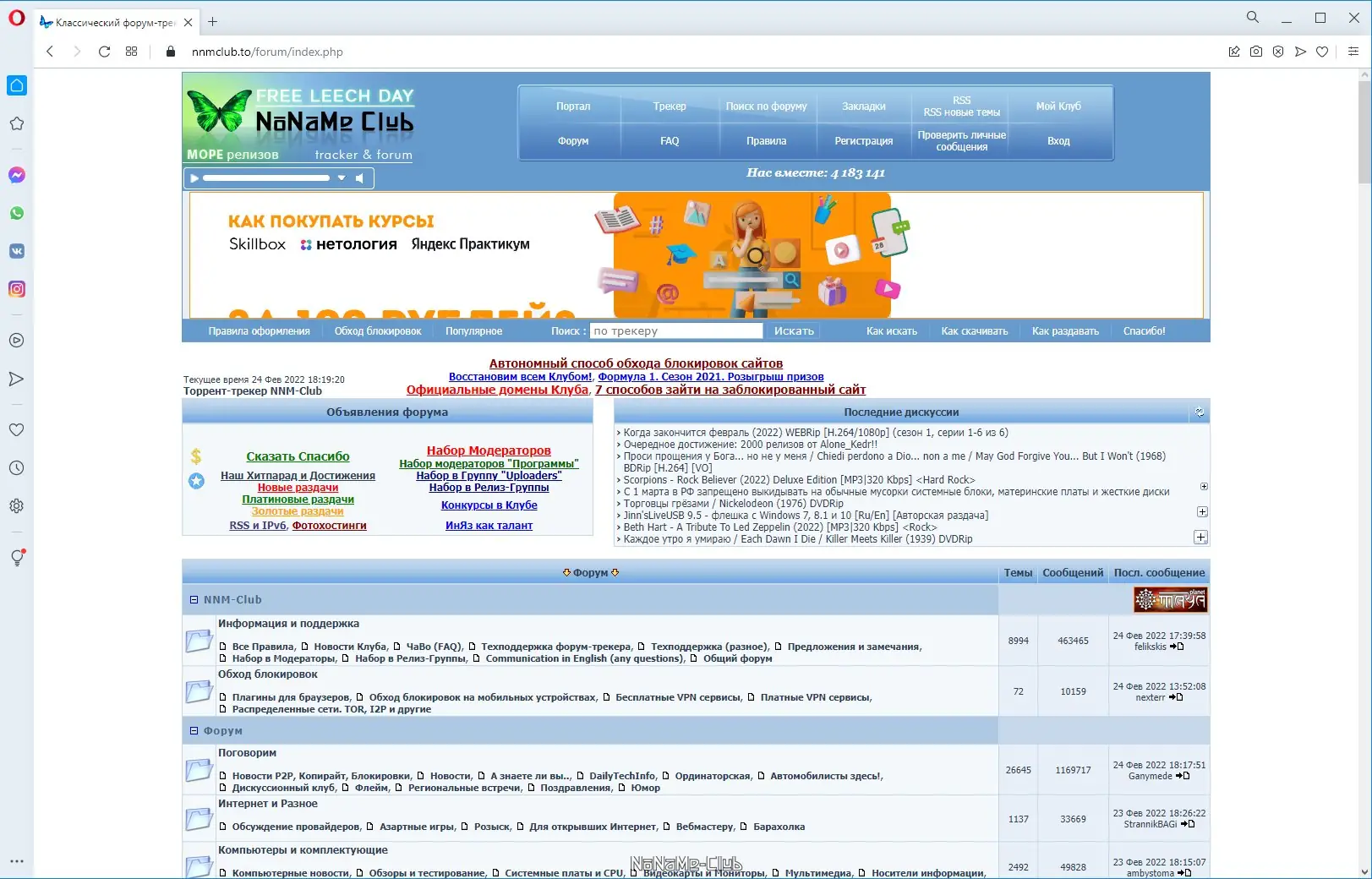The width and height of the screenshot is (1372, 879).
Task: Open Instagram in Opera sidebar
Action: click(x=17, y=289)
